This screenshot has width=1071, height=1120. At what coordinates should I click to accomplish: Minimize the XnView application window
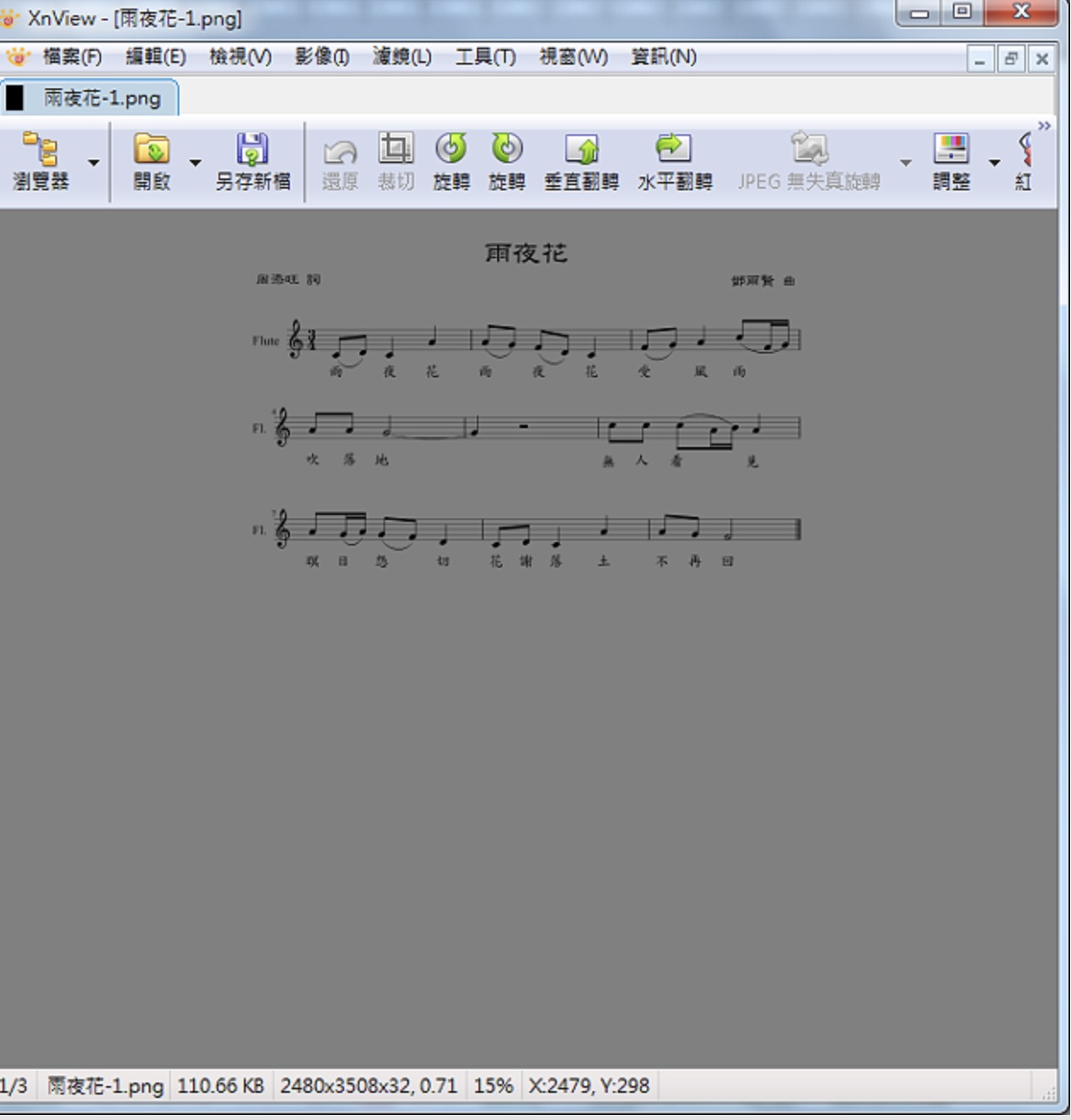(x=920, y=13)
